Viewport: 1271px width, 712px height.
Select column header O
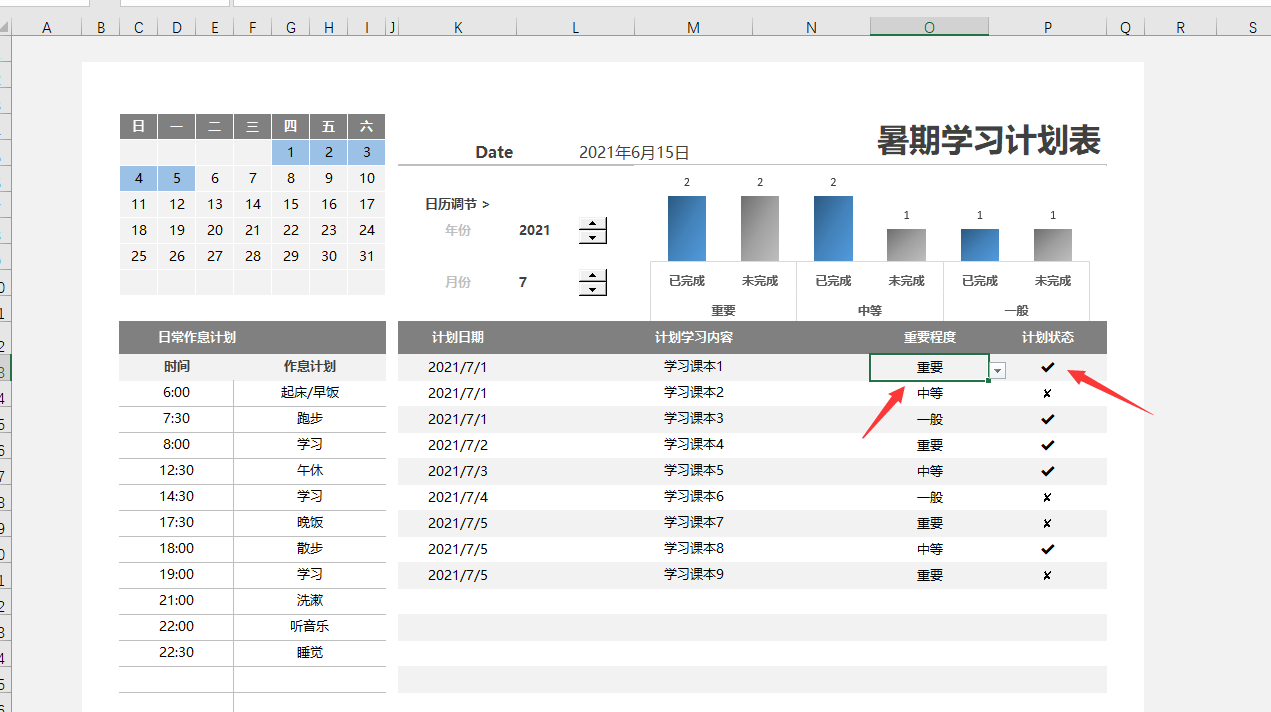[929, 28]
